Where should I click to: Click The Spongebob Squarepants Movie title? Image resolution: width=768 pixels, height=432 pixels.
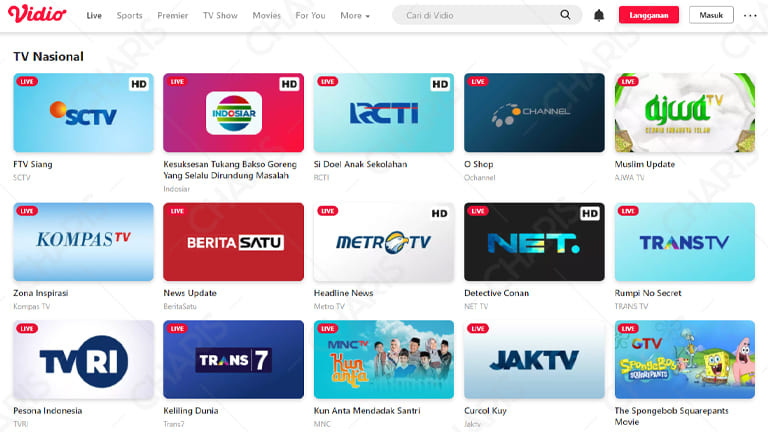click(672, 416)
